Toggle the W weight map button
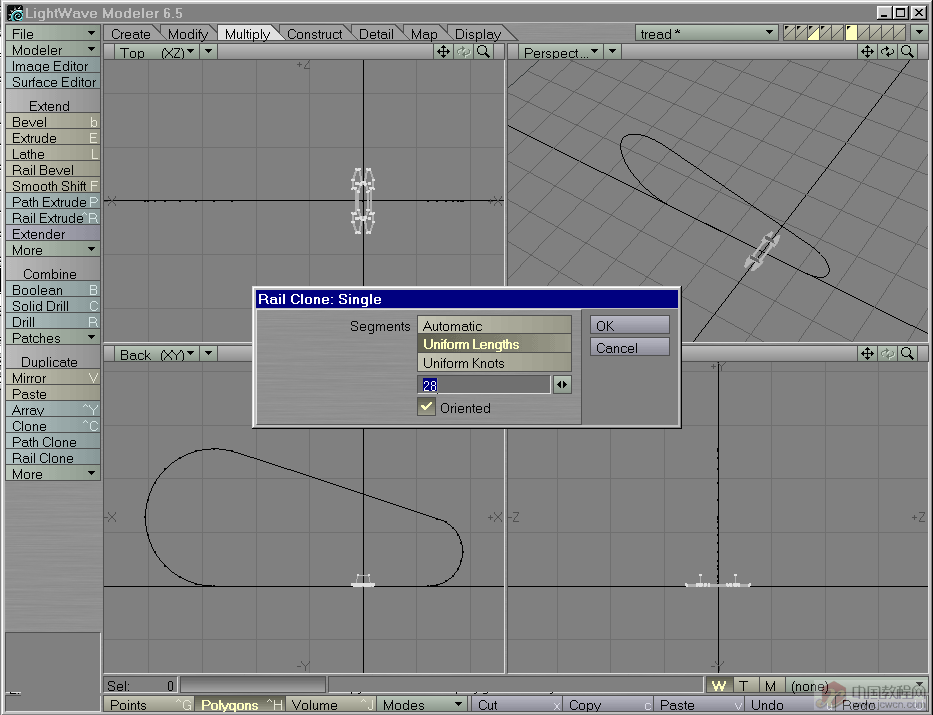The height and width of the screenshot is (715, 933). tap(719, 686)
